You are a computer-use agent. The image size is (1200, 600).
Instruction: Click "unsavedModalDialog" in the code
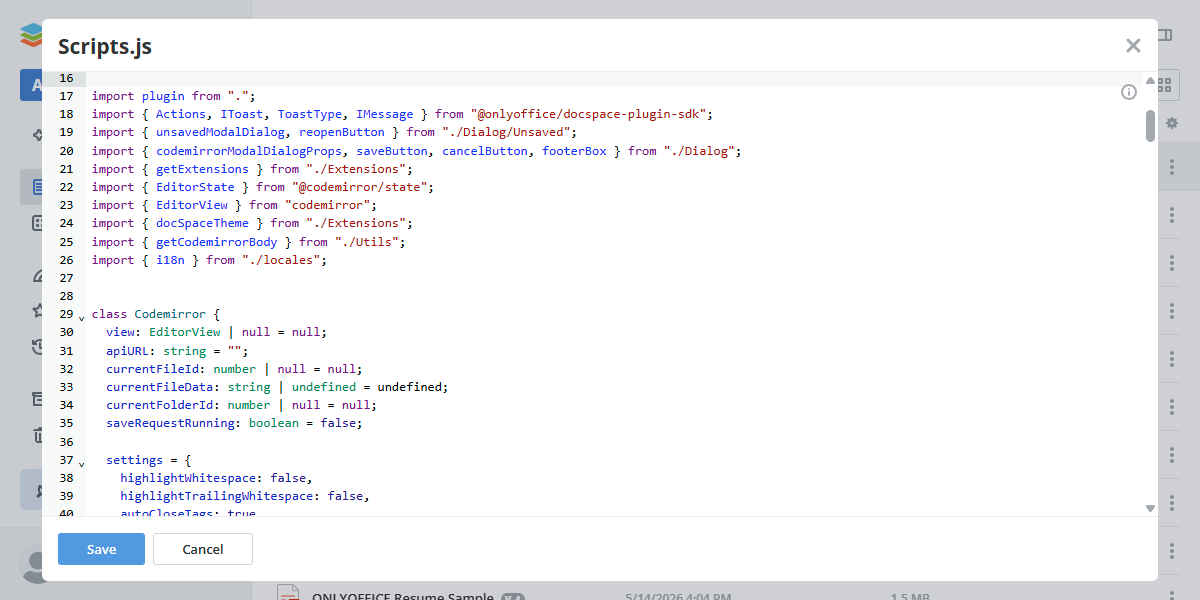(220, 132)
